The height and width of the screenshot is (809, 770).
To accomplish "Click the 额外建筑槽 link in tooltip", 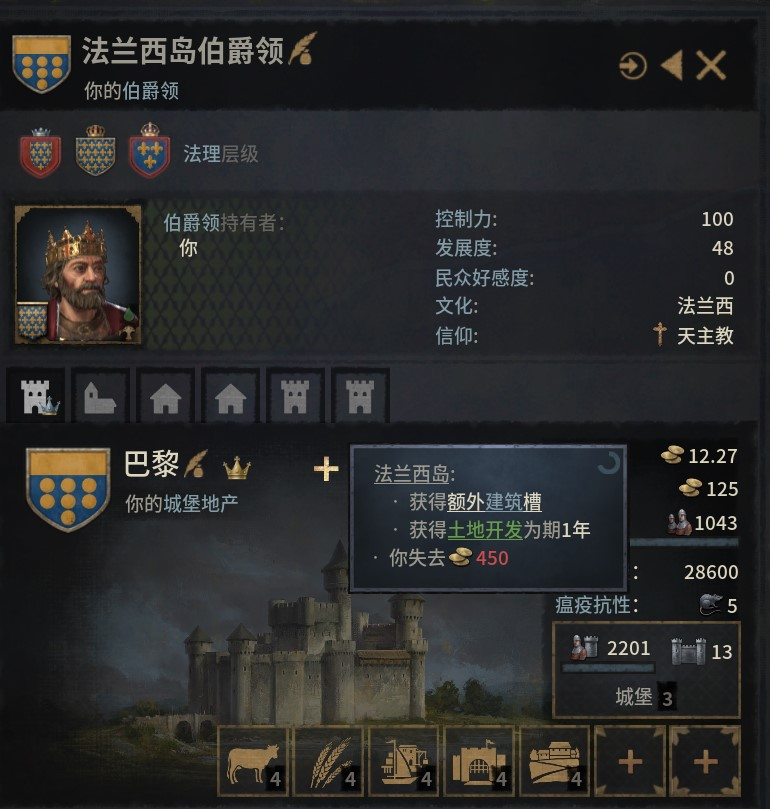I will [494, 502].
